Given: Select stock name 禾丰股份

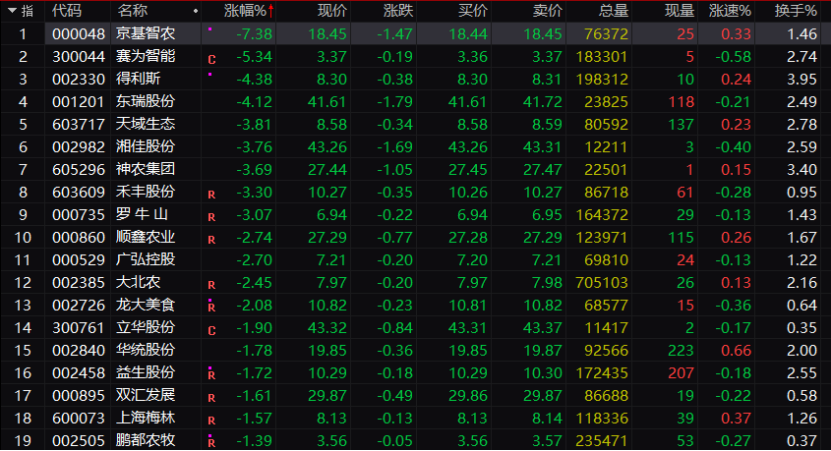Looking at the screenshot, I should tap(145, 192).
